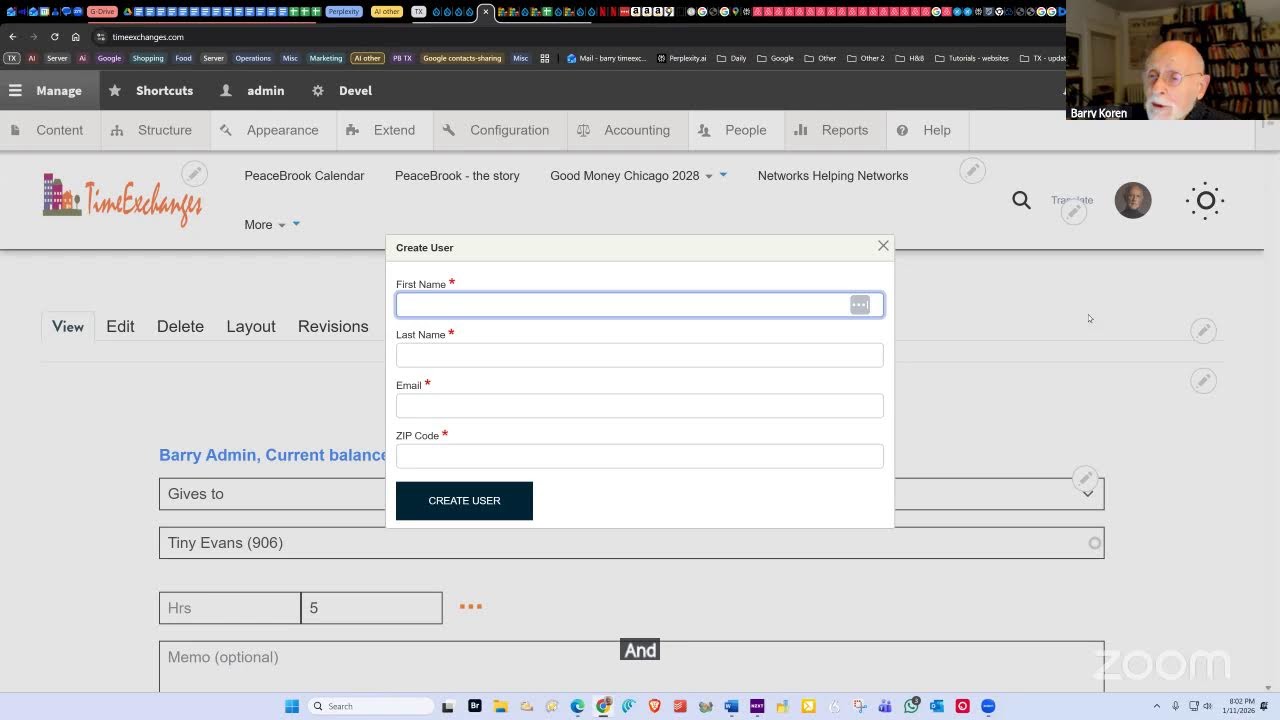Open the Brave browser from taskbar
Screen dimensions: 1280x720
[655, 706]
